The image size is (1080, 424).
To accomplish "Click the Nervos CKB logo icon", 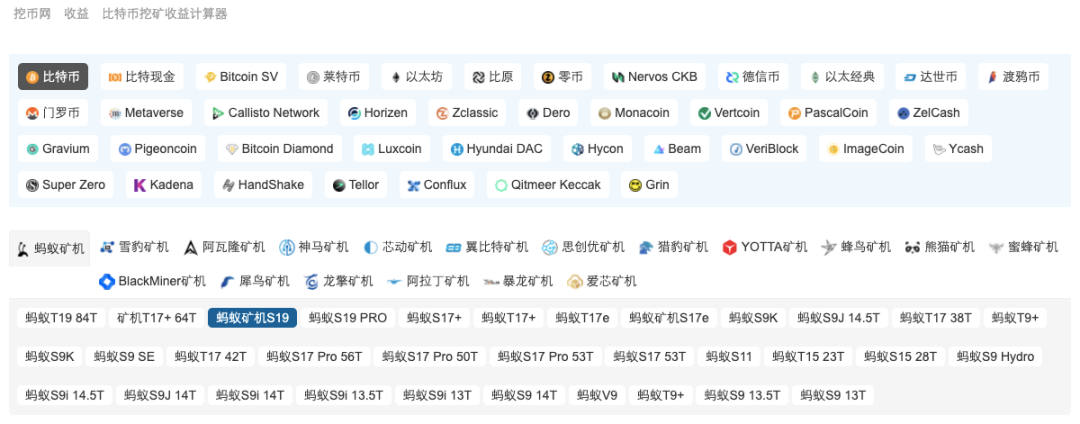I will [x=619, y=77].
